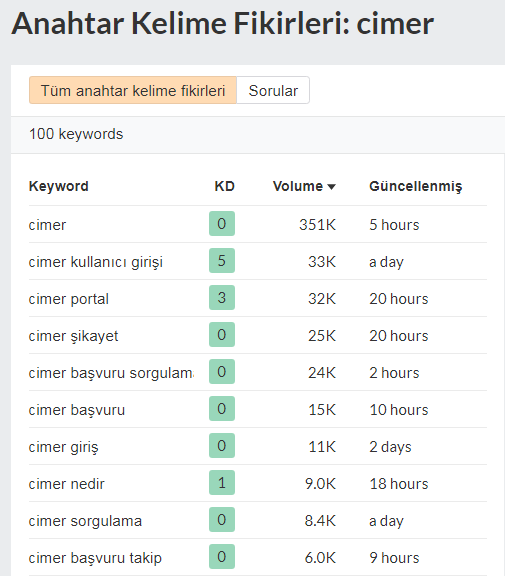
Task: Click the KD badge 5 for 'cimer kullanıcı girişi'
Action: 222,260
